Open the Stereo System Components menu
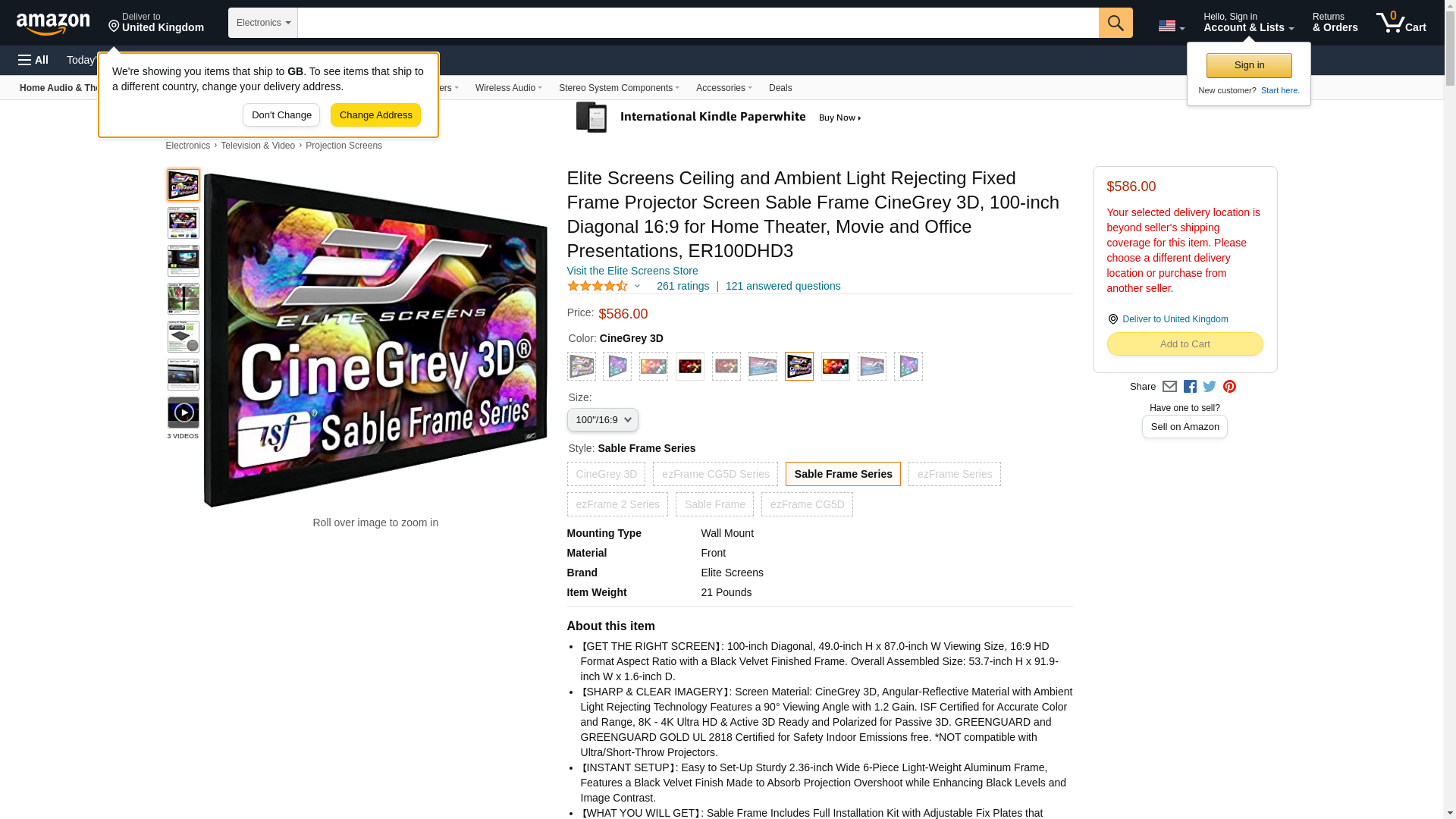 click(x=619, y=88)
